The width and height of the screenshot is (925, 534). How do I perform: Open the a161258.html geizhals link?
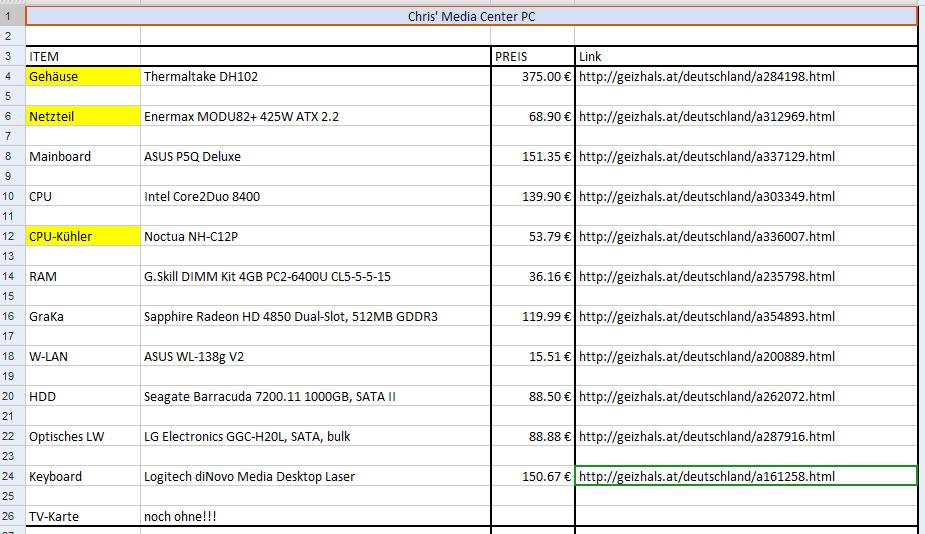707,477
